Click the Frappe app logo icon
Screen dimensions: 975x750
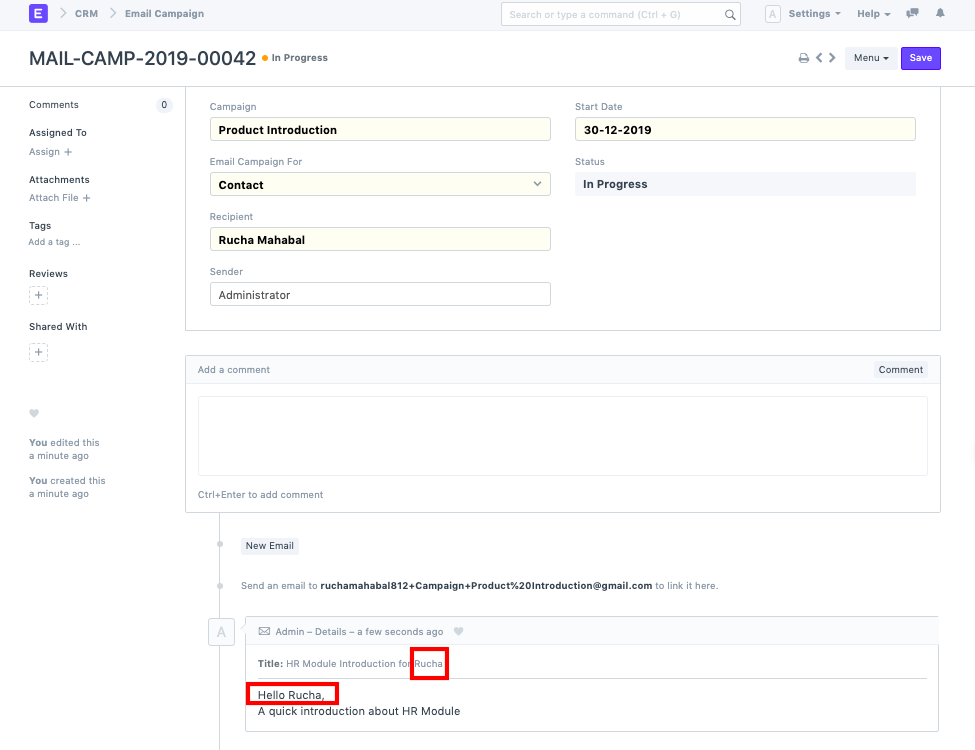[38, 13]
